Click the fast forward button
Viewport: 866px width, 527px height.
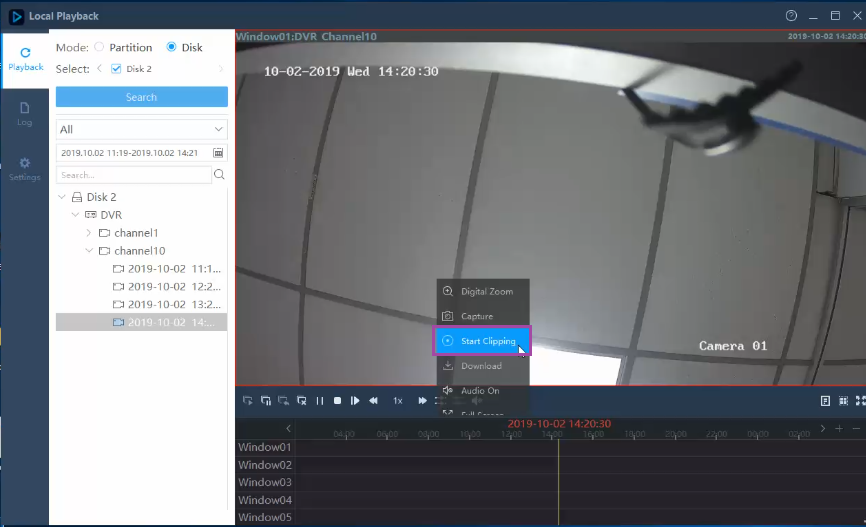[423, 400]
